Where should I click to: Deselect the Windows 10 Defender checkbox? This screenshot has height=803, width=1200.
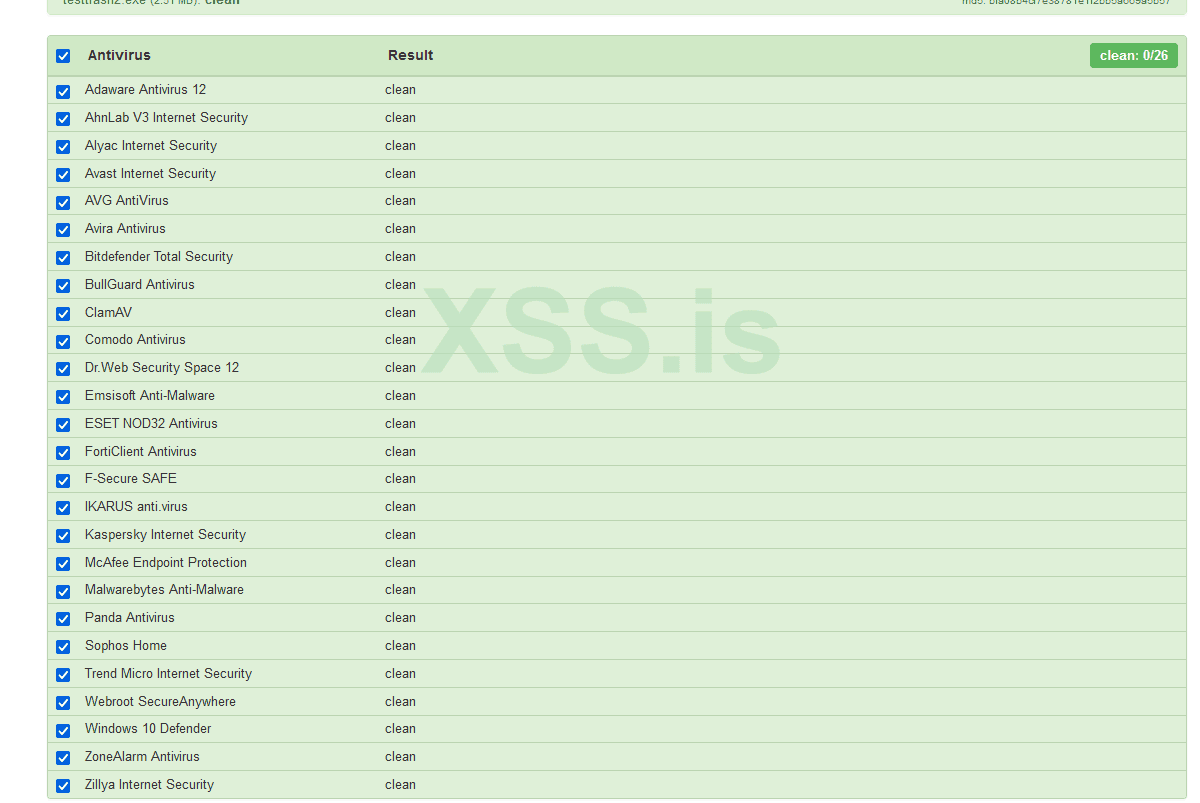[x=63, y=730]
